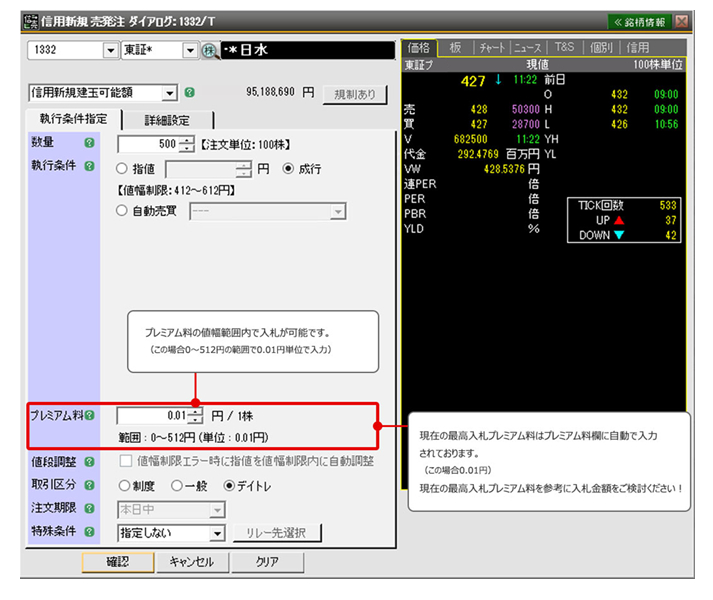713x600 pixels.
Task: Open the 特殊条件 指定しない dropdown
Action: (x=217, y=533)
